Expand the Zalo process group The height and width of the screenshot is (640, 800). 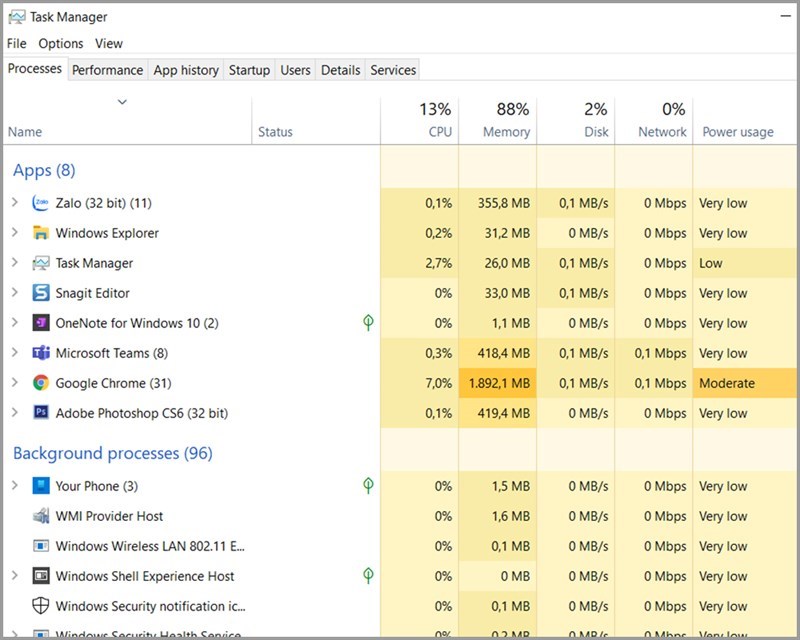(15, 203)
